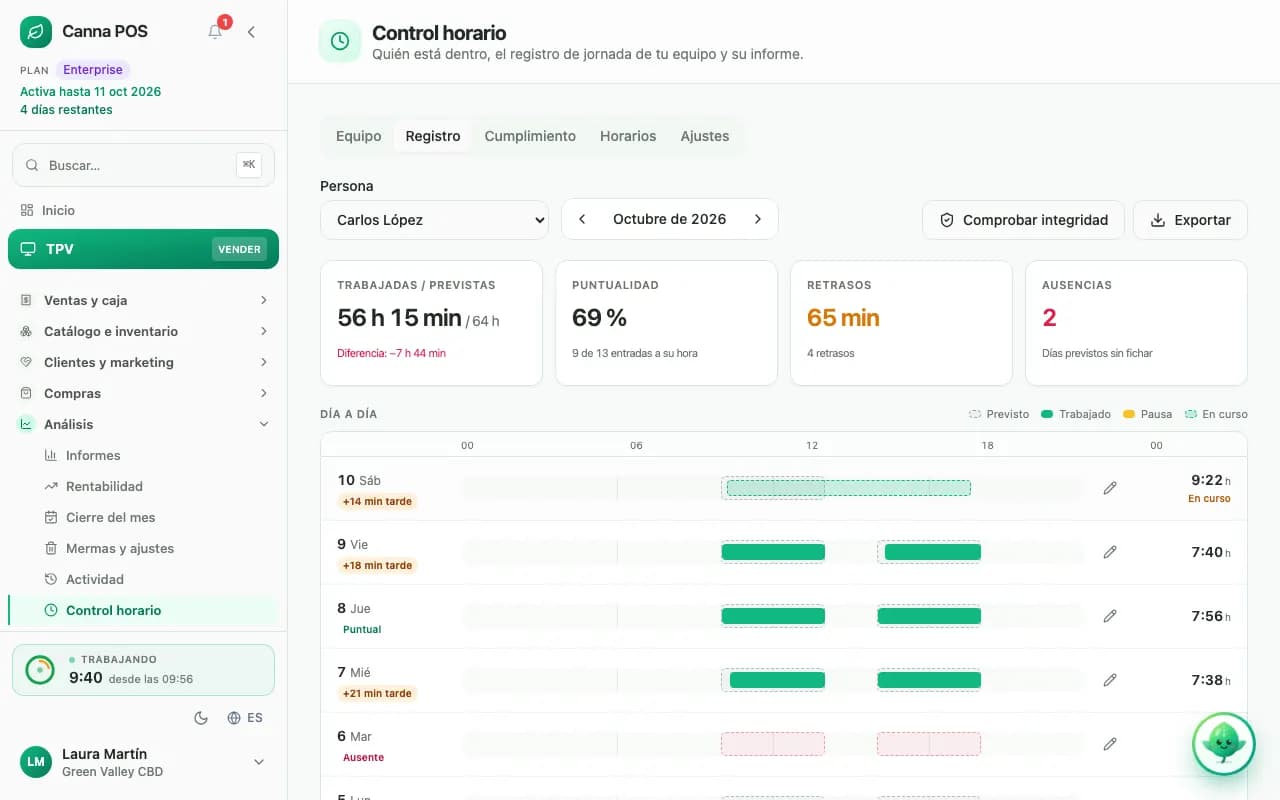The image size is (1280, 800).
Task: Click the keyboard shortcut badge in search
Action: coord(249,165)
